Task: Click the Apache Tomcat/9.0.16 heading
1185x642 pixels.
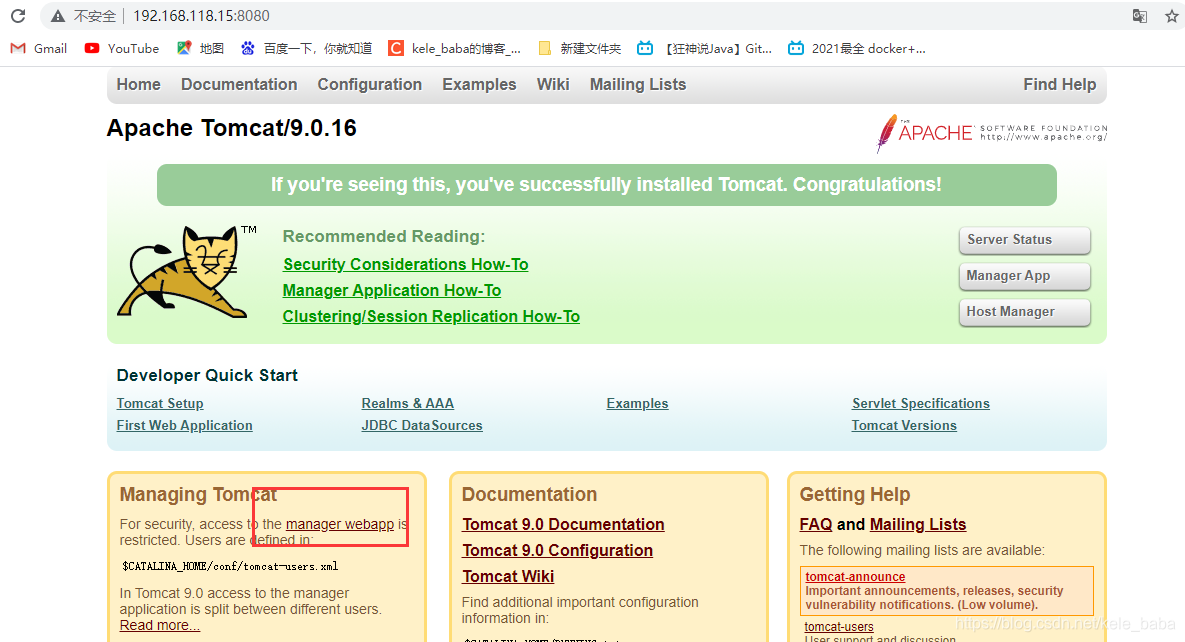Action: pos(231,128)
